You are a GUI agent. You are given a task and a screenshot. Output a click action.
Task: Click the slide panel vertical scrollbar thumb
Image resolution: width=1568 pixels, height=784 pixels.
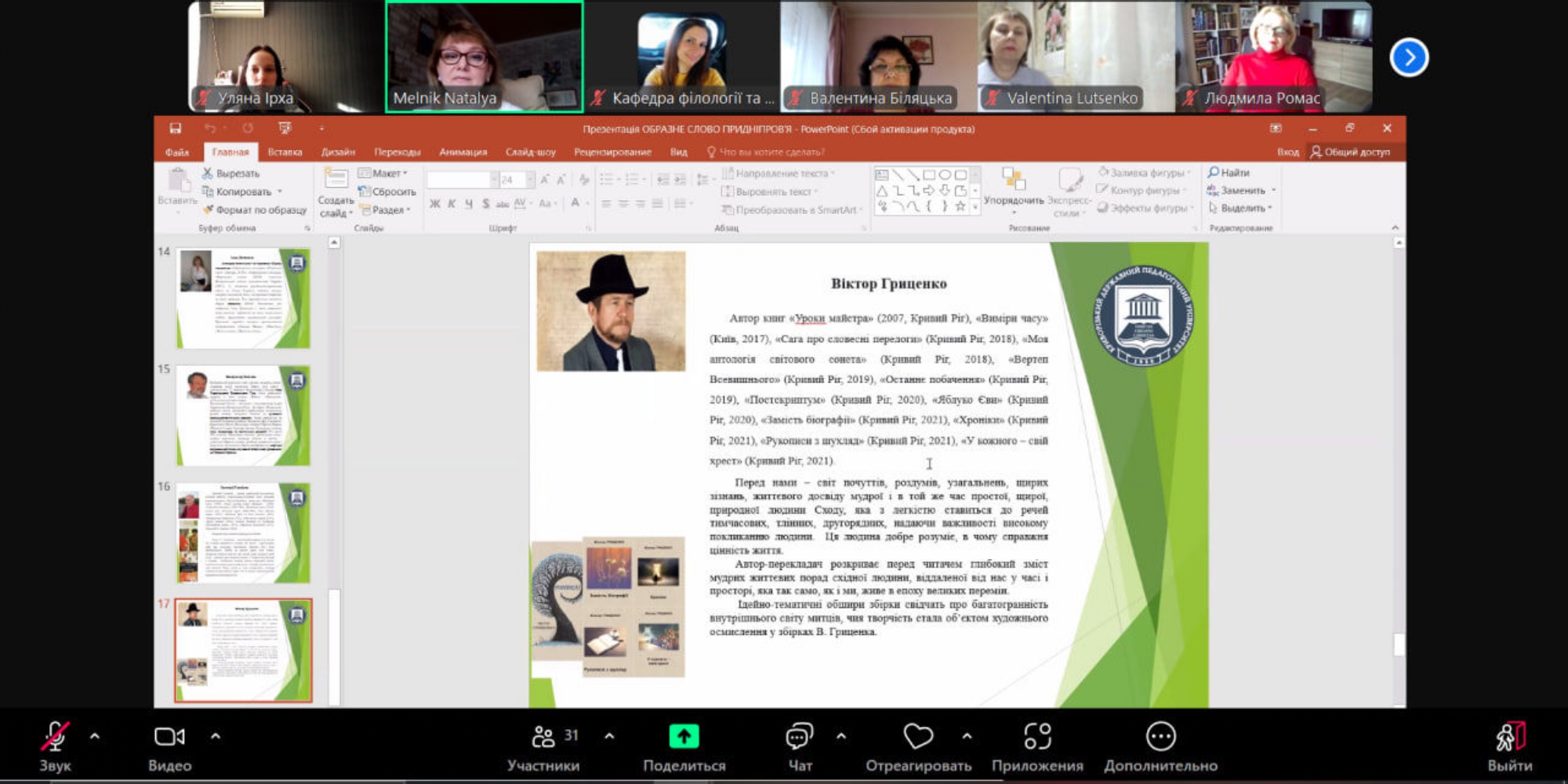(x=334, y=646)
